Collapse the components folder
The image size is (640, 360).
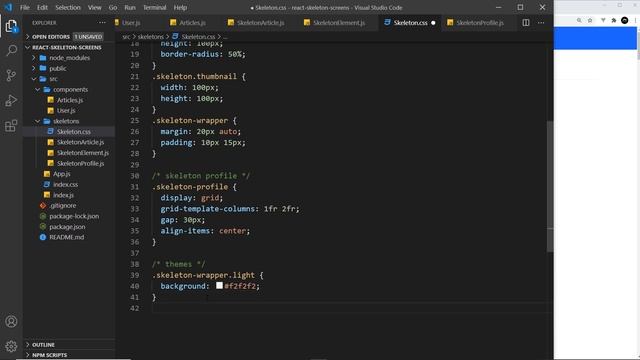click(x=69, y=89)
